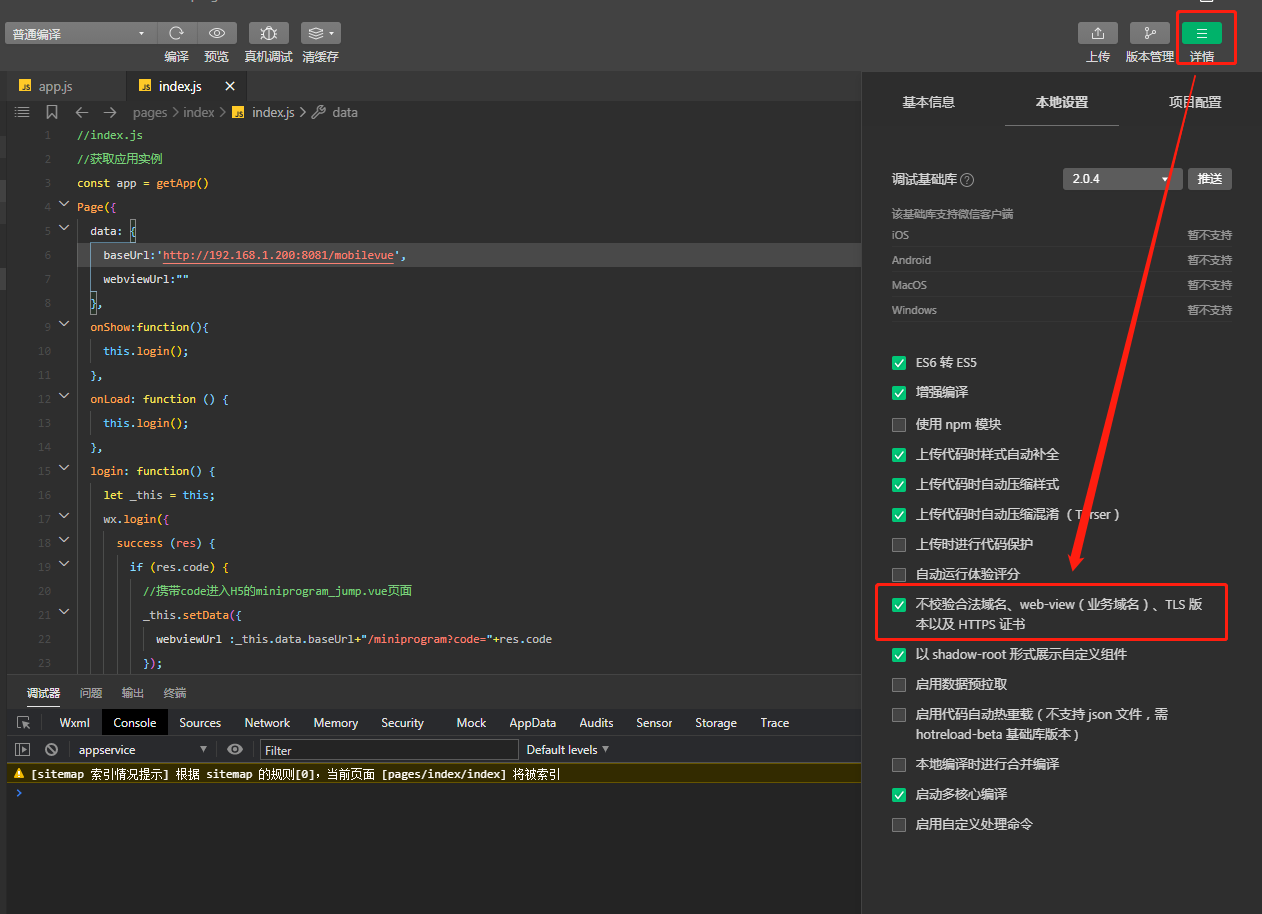This screenshot has height=914, width=1262.
Task: Expand the Default levels dropdown
Action: click(x=567, y=749)
